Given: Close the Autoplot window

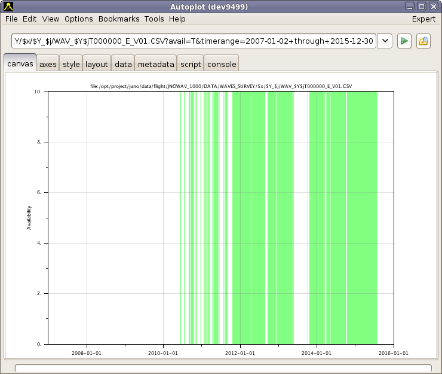Looking at the screenshot, I should [433, 6].
